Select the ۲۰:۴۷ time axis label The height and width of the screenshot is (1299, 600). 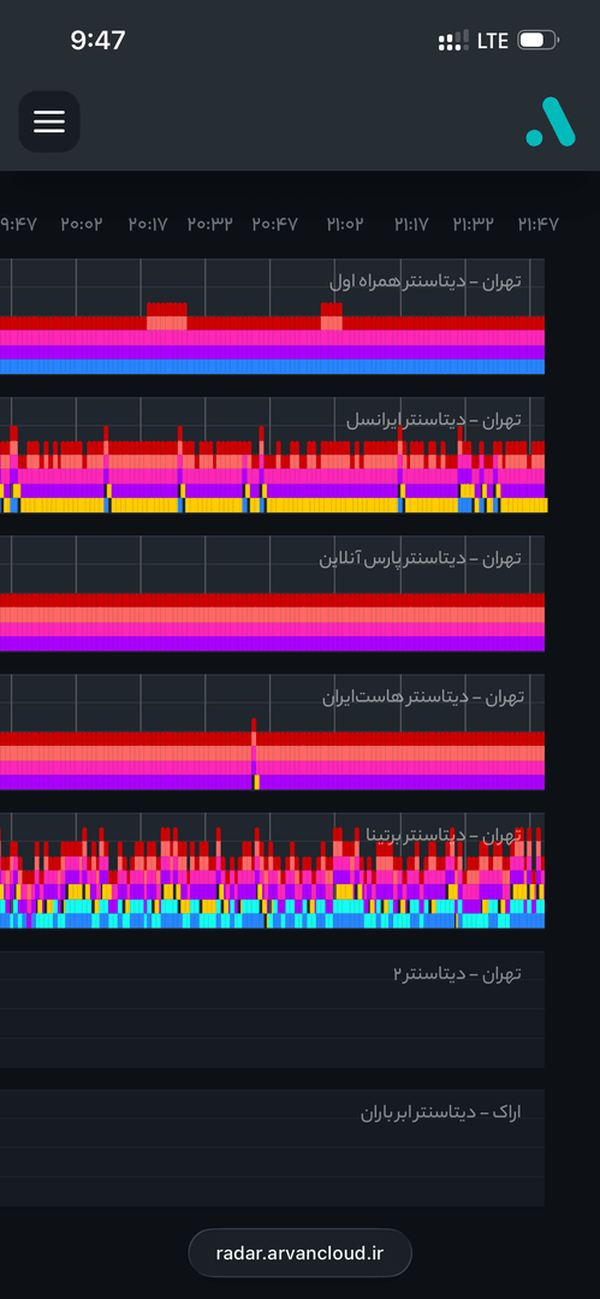click(x=275, y=224)
